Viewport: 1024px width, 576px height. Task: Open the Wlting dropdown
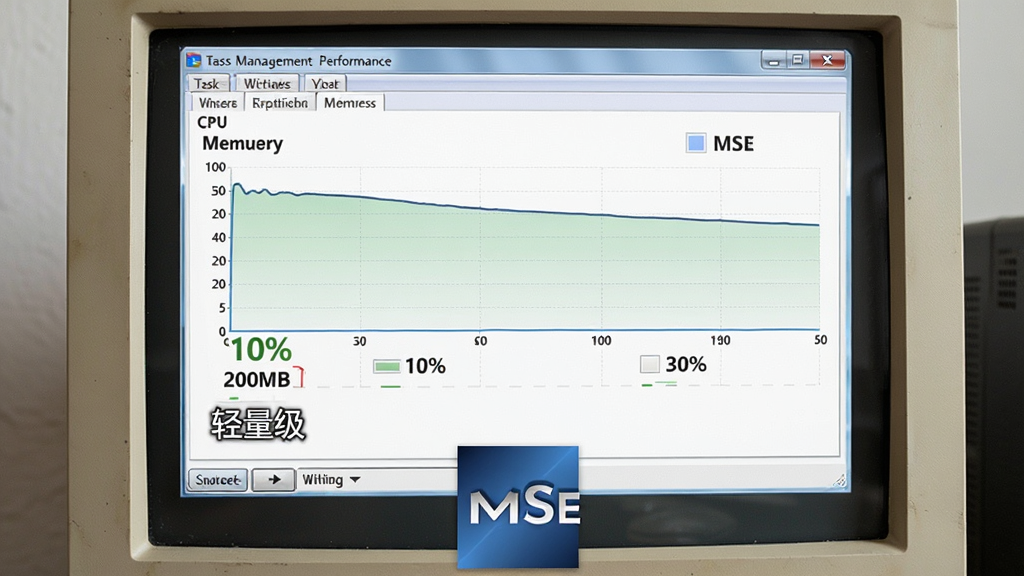(330, 480)
